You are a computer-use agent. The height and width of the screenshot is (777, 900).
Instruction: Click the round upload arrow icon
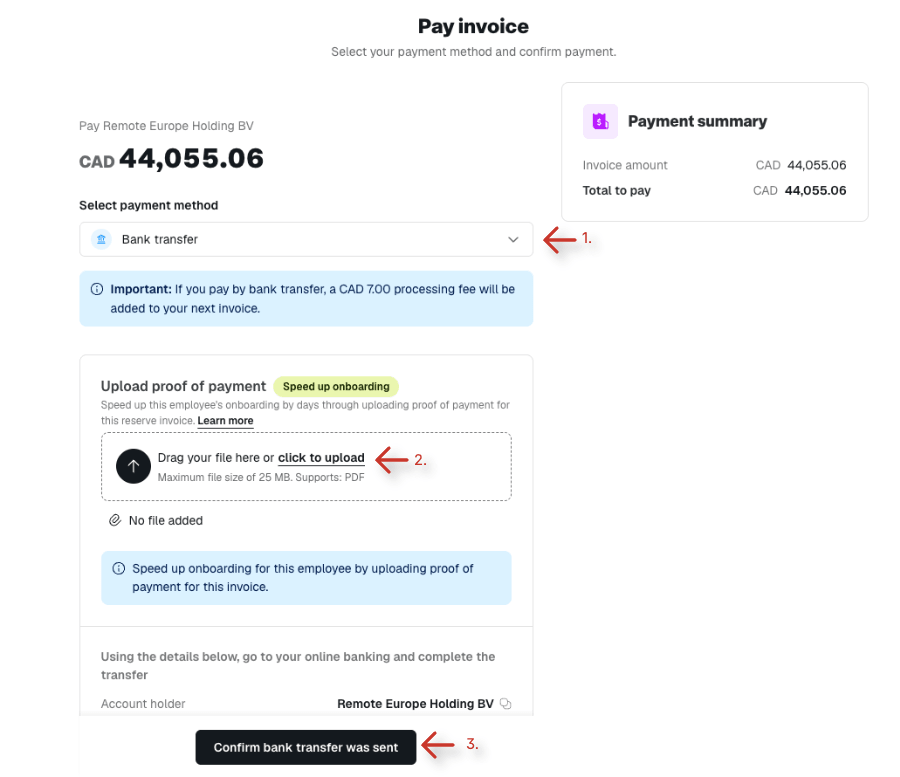(133, 466)
